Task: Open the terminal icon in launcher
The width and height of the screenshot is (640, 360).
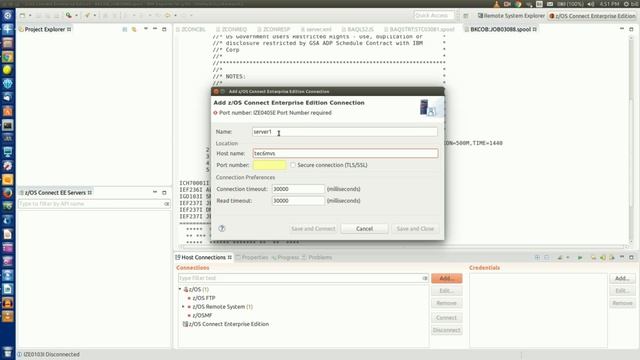Action: pyautogui.click(x=7, y=125)
